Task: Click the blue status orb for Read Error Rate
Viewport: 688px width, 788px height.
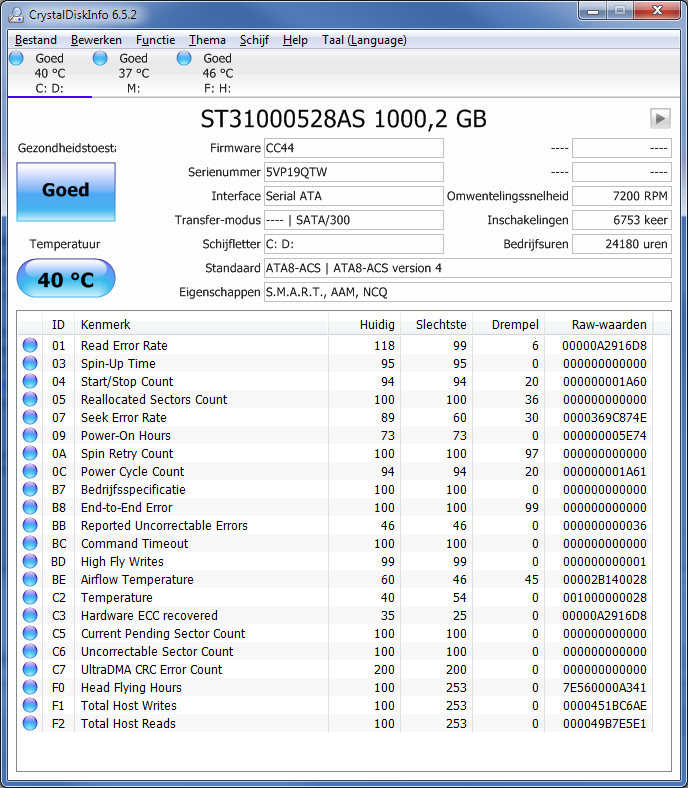Action: click(x=30, y=345)
